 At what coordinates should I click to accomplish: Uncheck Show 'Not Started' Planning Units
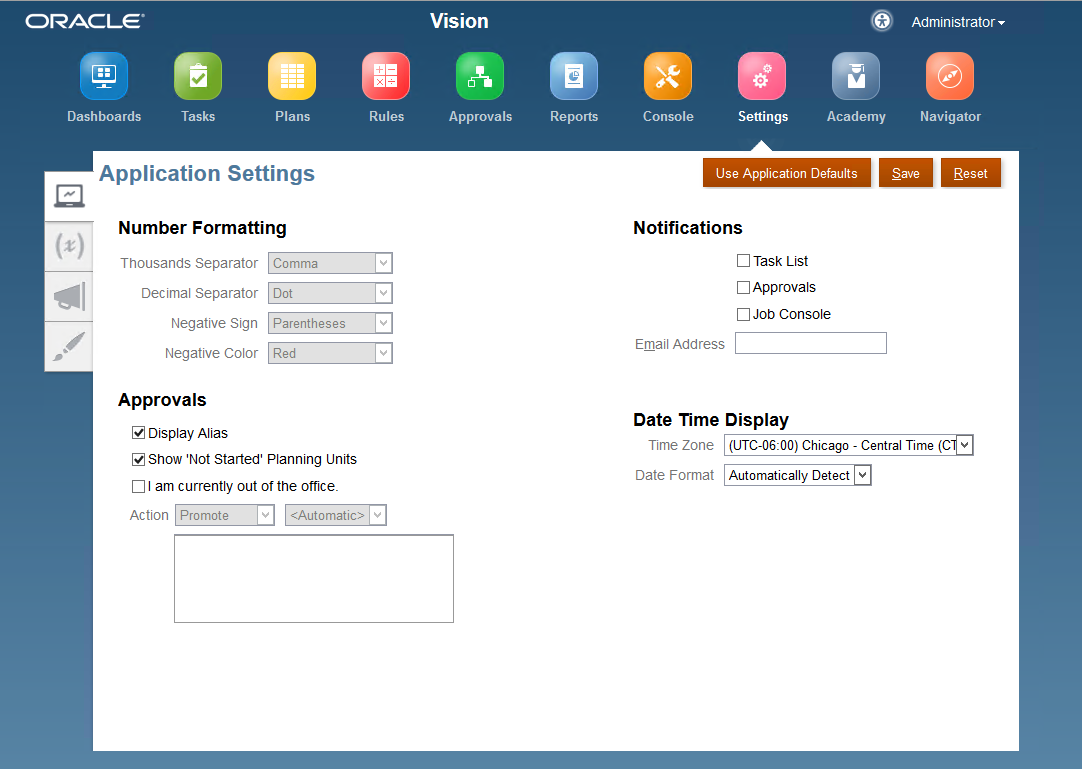coord(138,459)
